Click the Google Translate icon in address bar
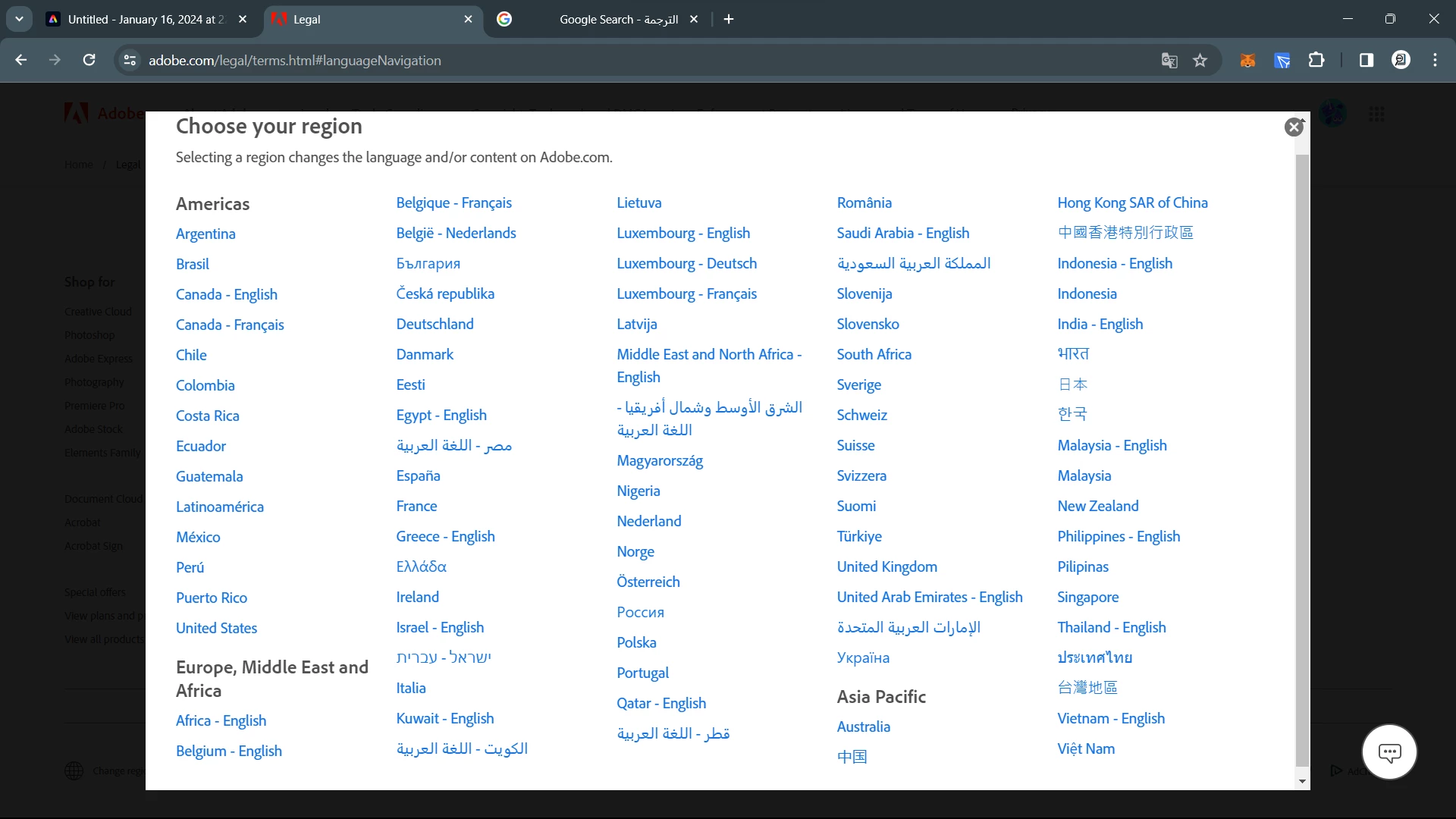This screenshot has width=1456, height=819. click(x=1169, y=61)
